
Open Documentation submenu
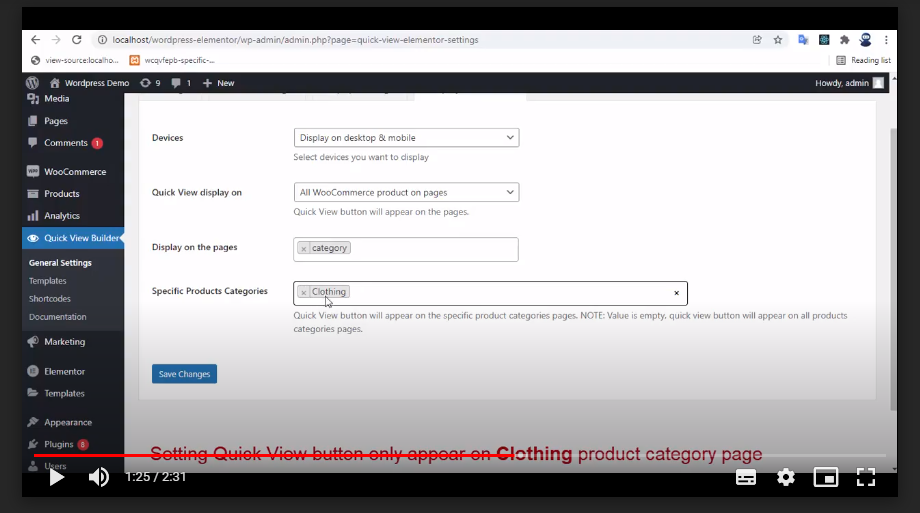click(58, 316)
